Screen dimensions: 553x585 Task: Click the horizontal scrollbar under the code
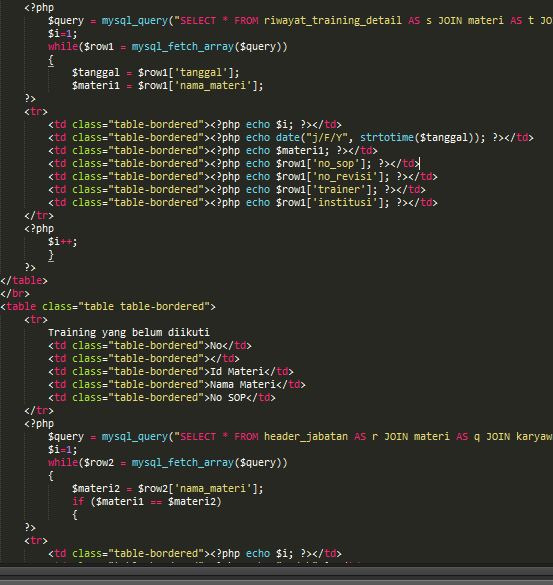(x=276, y=572)
